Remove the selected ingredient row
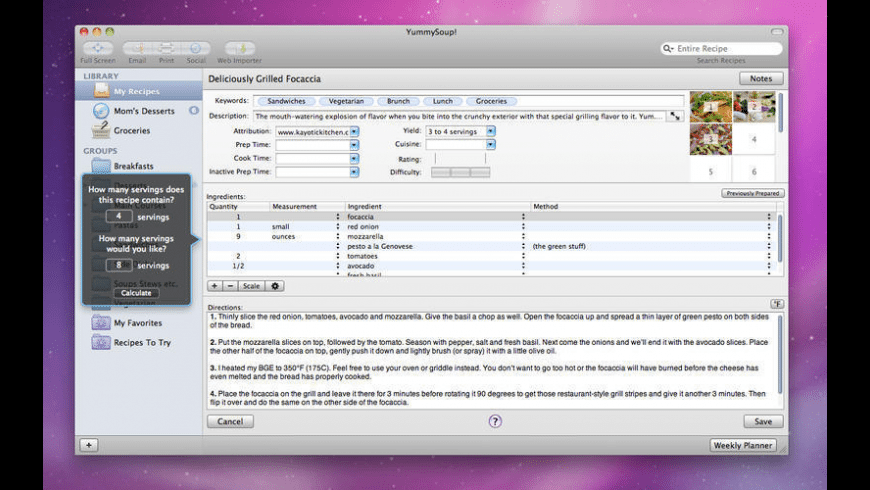 [x=230, y=286]
